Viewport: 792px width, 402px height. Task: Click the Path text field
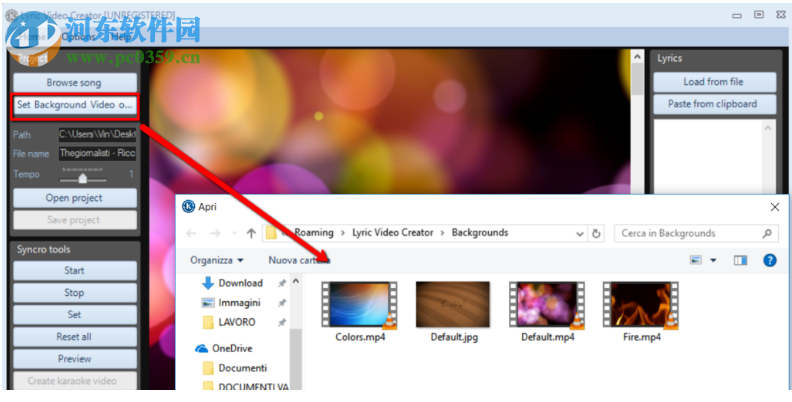tap(97, 134)
